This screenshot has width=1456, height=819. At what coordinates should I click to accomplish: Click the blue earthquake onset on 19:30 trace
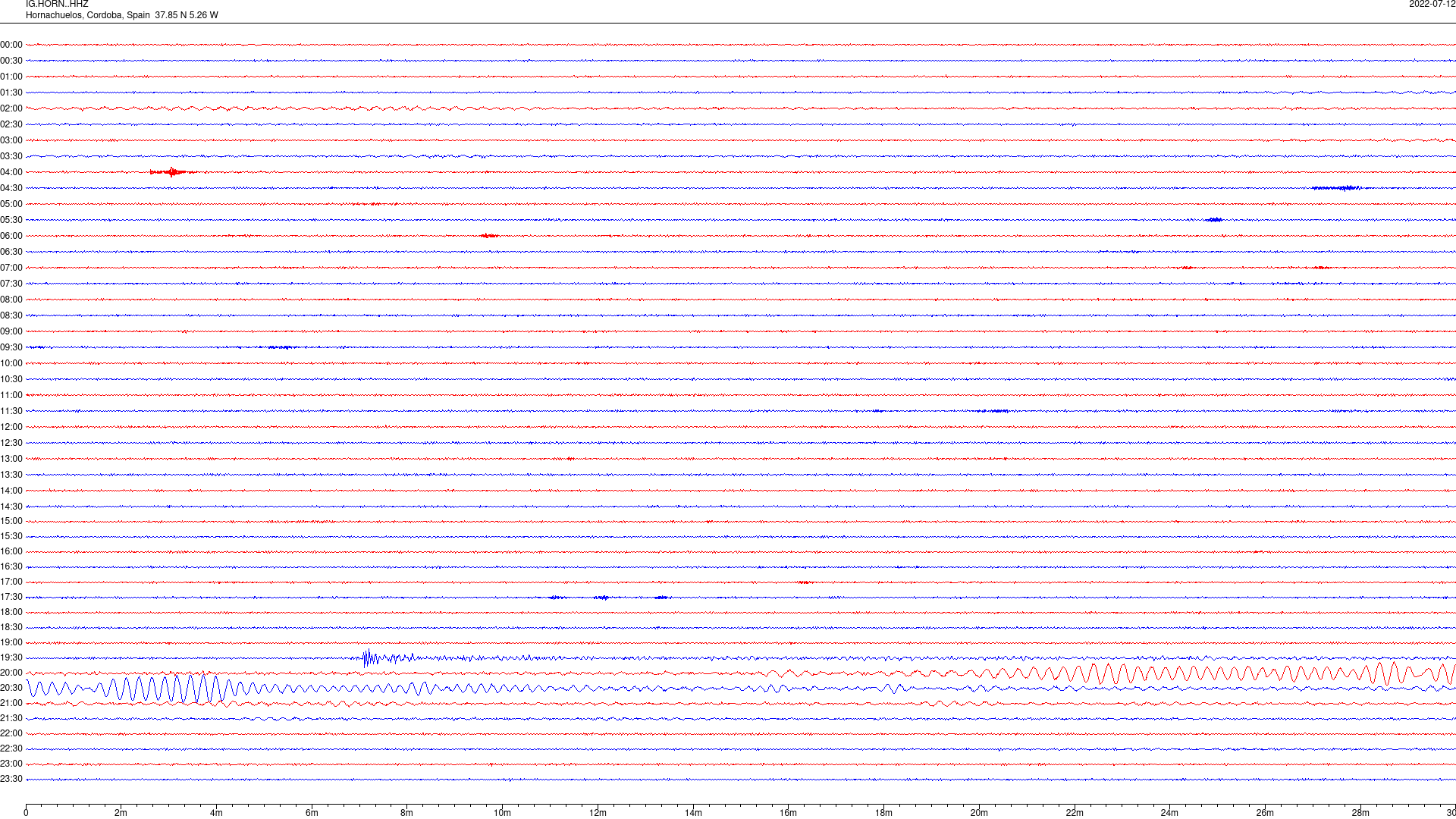tap(369, 657)
